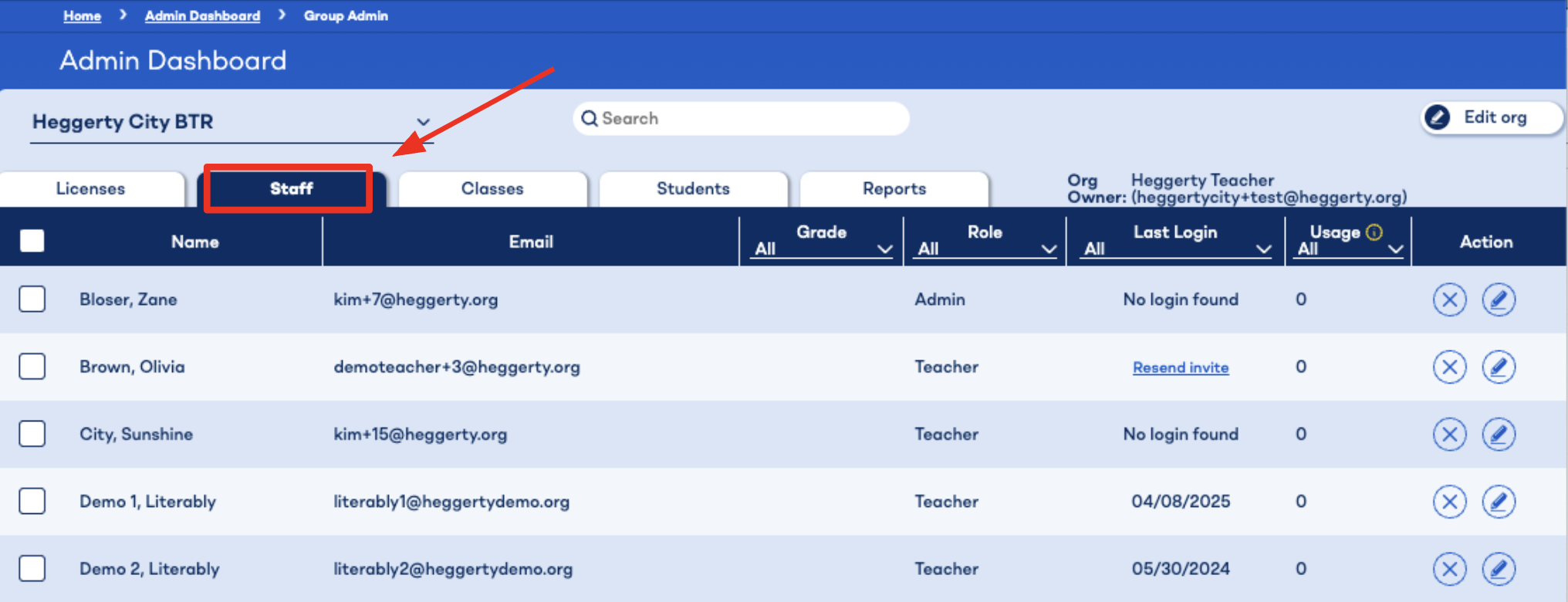The height and width of the screenshot is (602, 1568).
Task: Follow the Home breadcrumb link
Action: (x=82, y=15)
